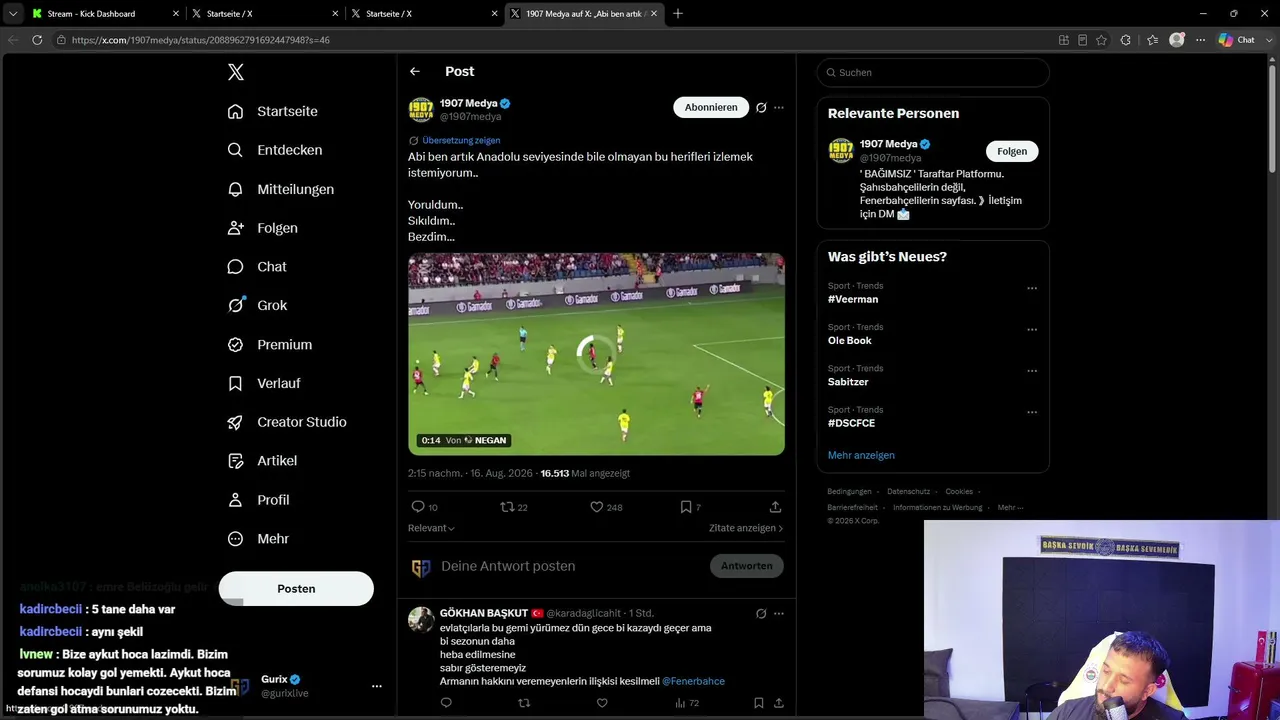This screenshot has width=1280, height=720.
Task: Open Premium in the X sidebar
Action: 270,344
